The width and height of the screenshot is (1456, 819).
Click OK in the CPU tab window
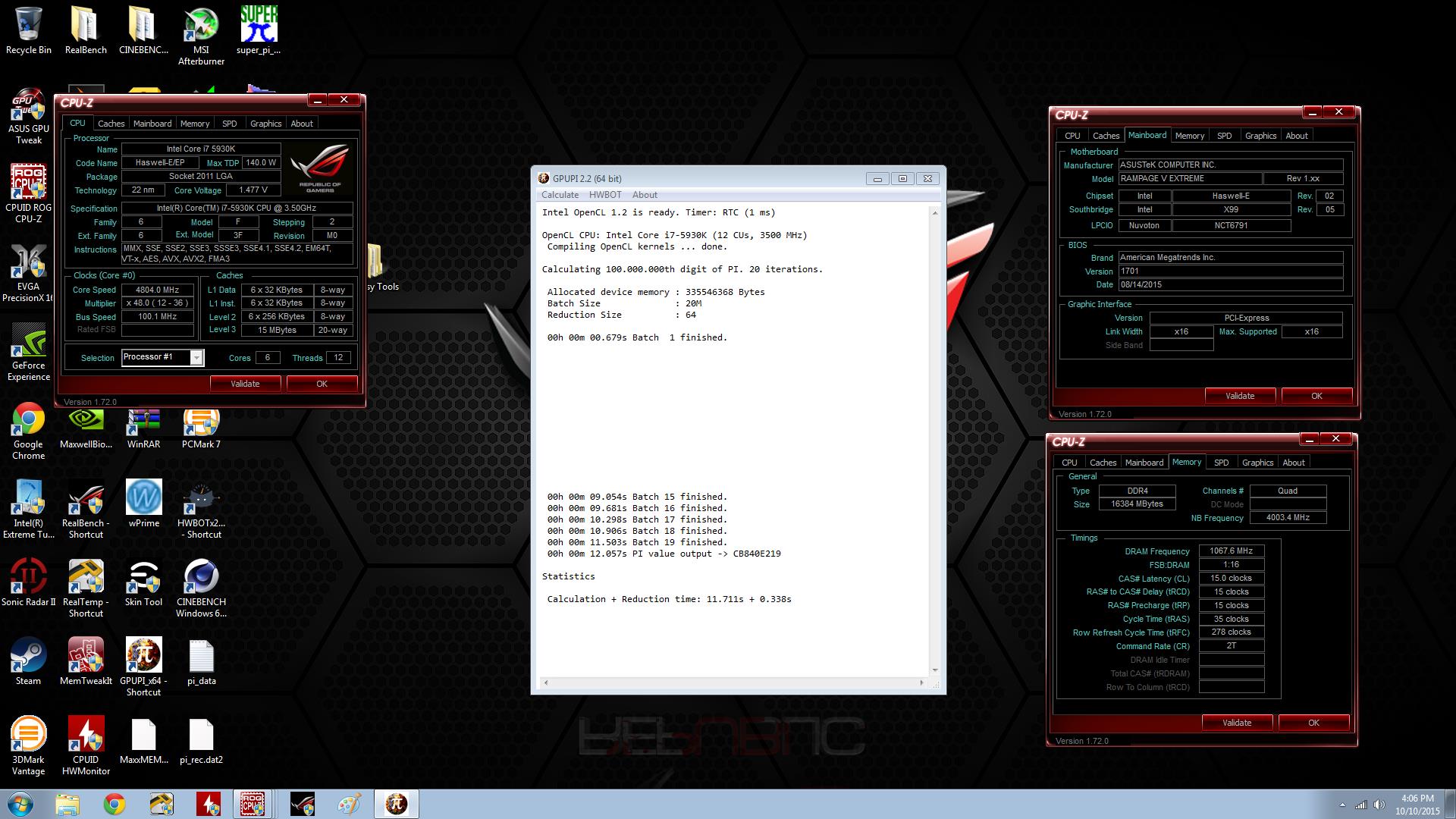[322, 384]
